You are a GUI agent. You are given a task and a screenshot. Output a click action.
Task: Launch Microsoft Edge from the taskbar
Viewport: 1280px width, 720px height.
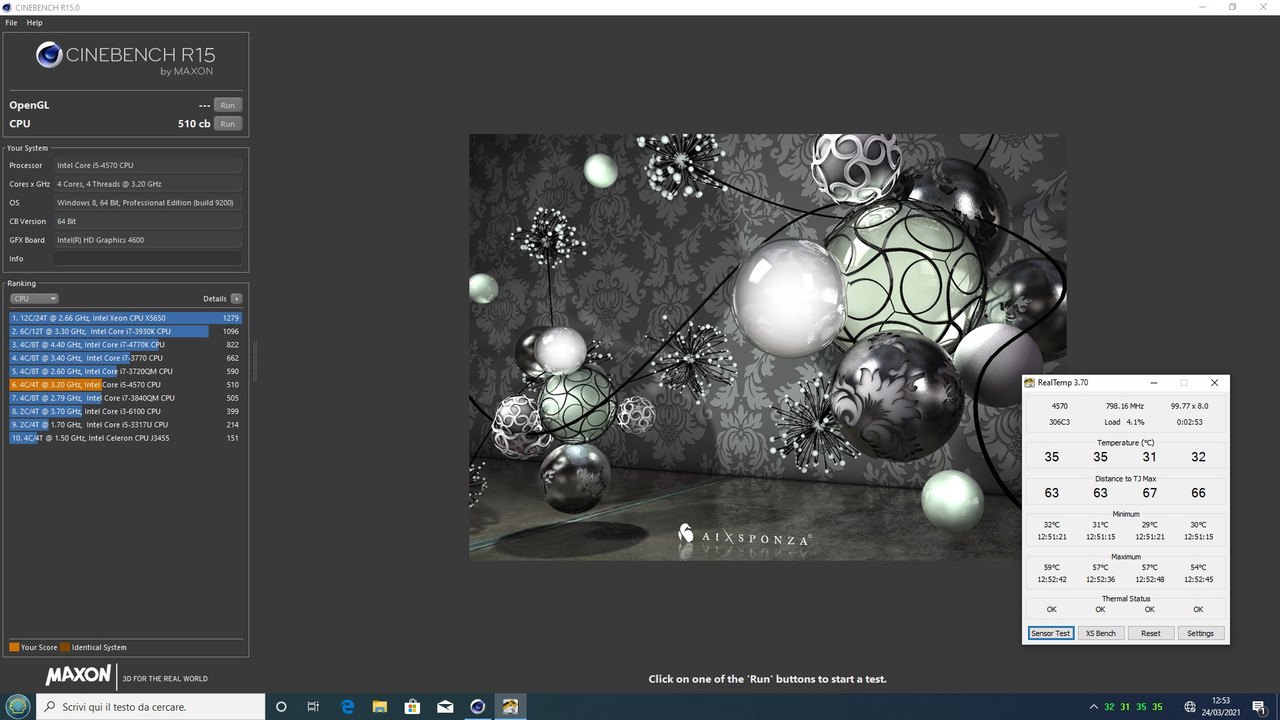point(347,707)
